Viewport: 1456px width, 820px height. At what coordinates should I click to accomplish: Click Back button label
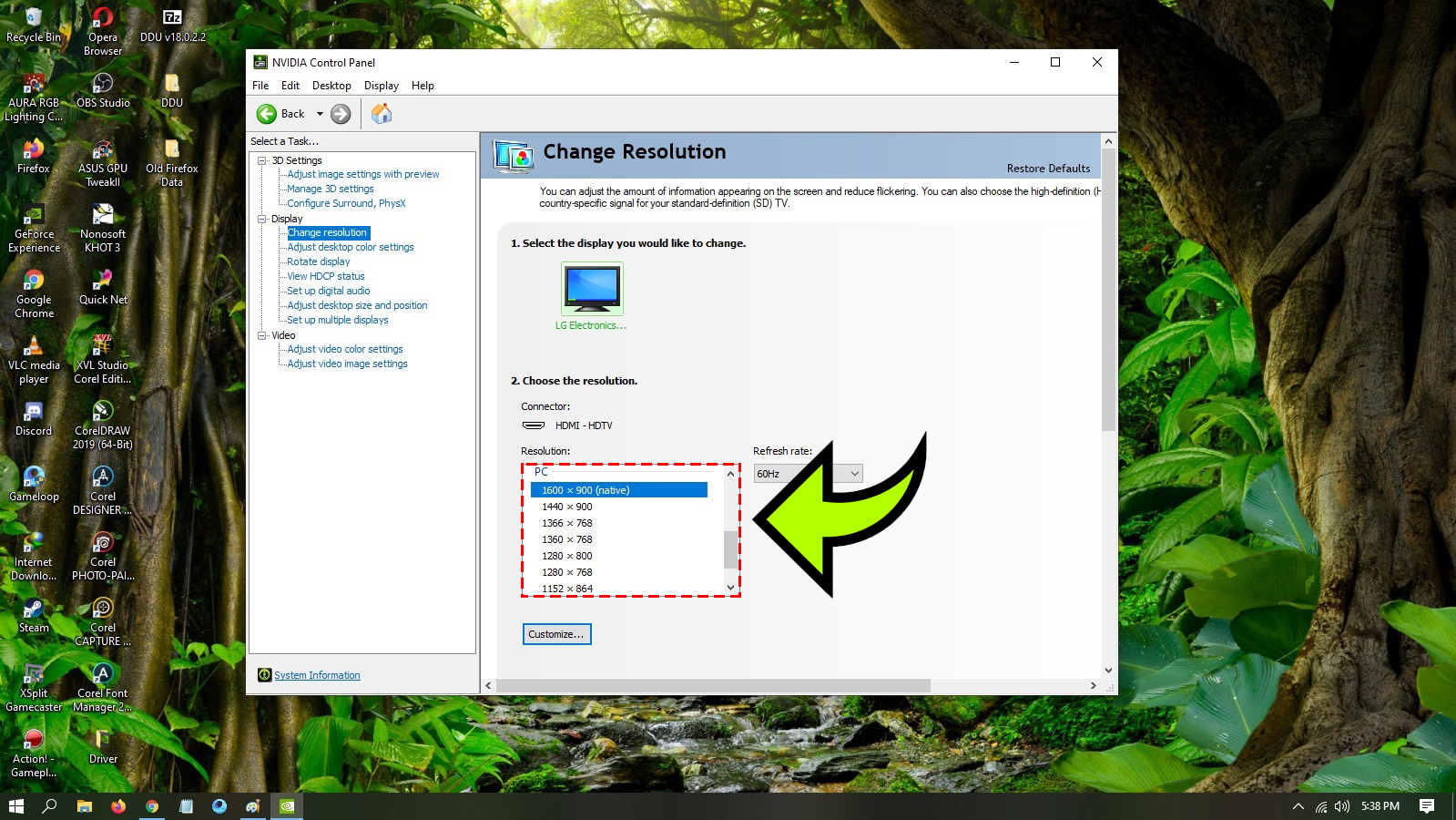pos(292,114)
